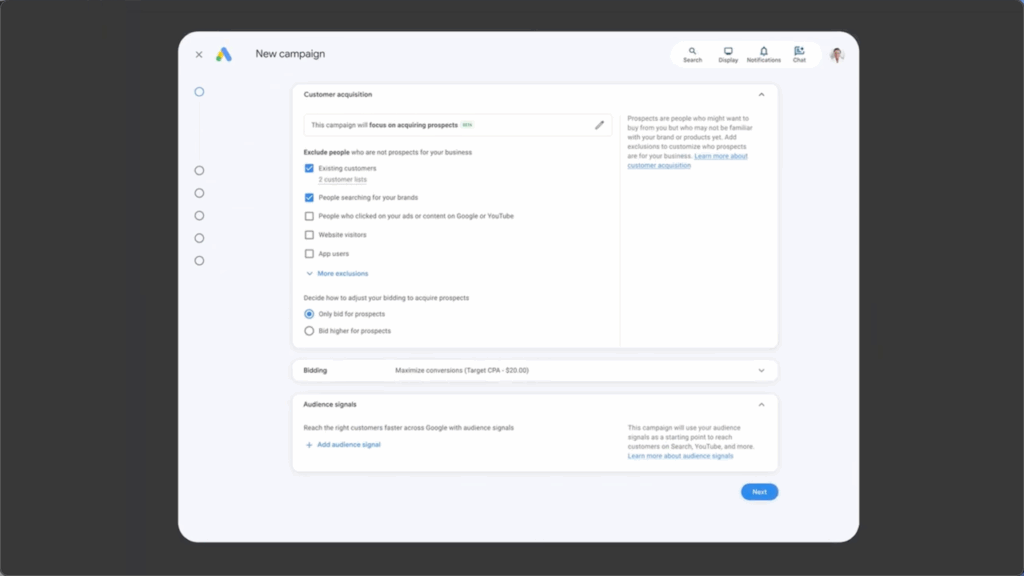Open the 2 customer lists link
Image resolution: width=1024 pixels, height=576 pixels.
tap(342, 180)
